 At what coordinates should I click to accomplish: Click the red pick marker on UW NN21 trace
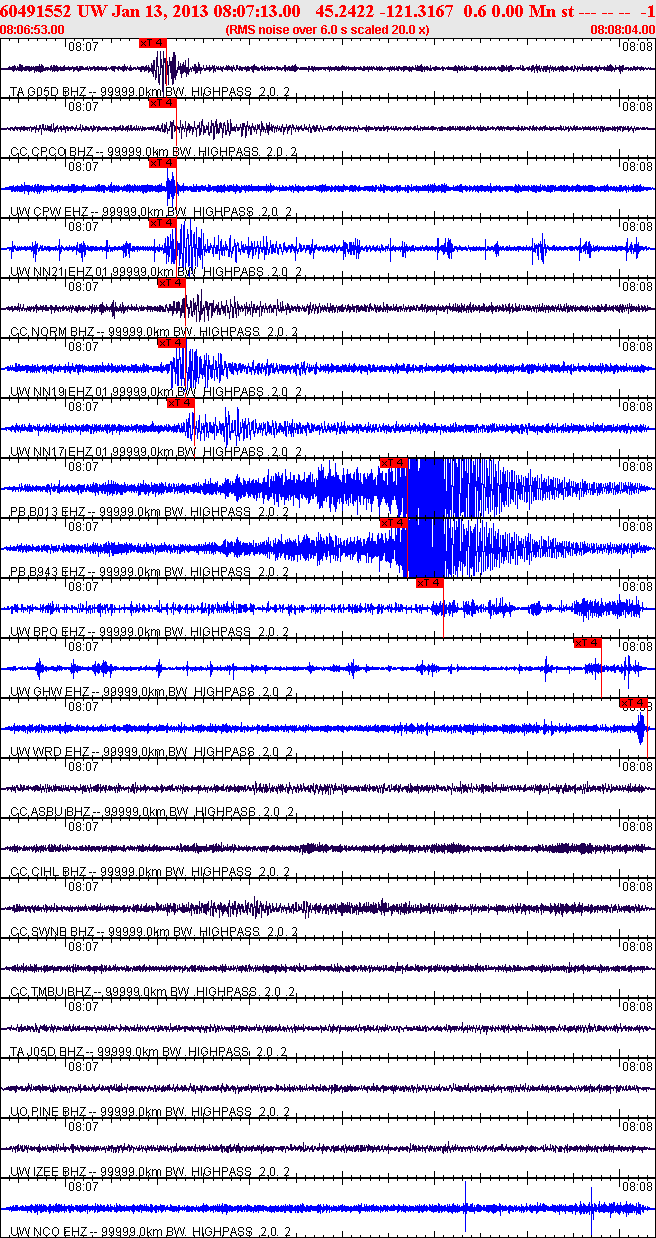tap(162, 223)
